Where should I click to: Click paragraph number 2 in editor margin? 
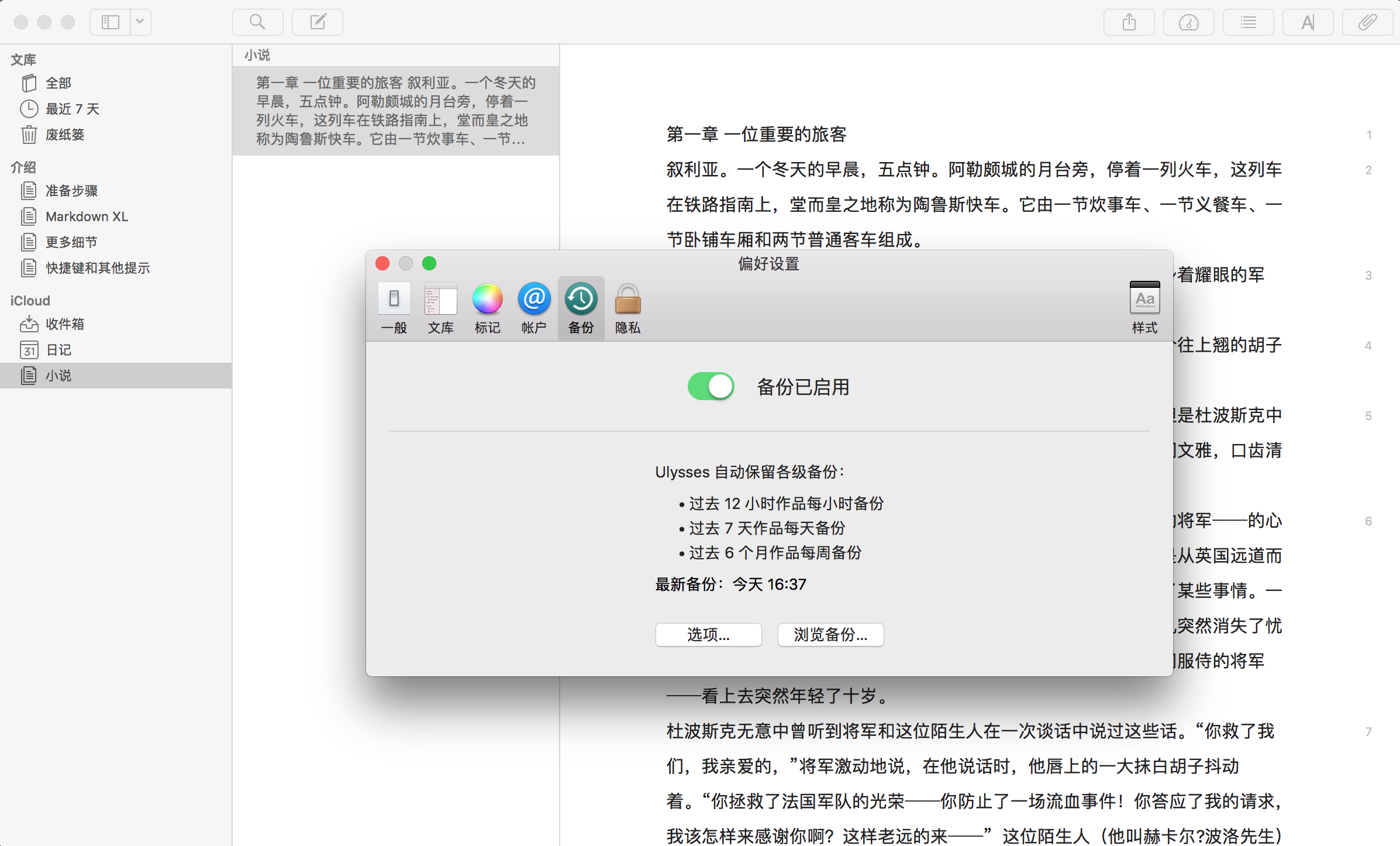pyautogui.click(x=1368, y=170)
